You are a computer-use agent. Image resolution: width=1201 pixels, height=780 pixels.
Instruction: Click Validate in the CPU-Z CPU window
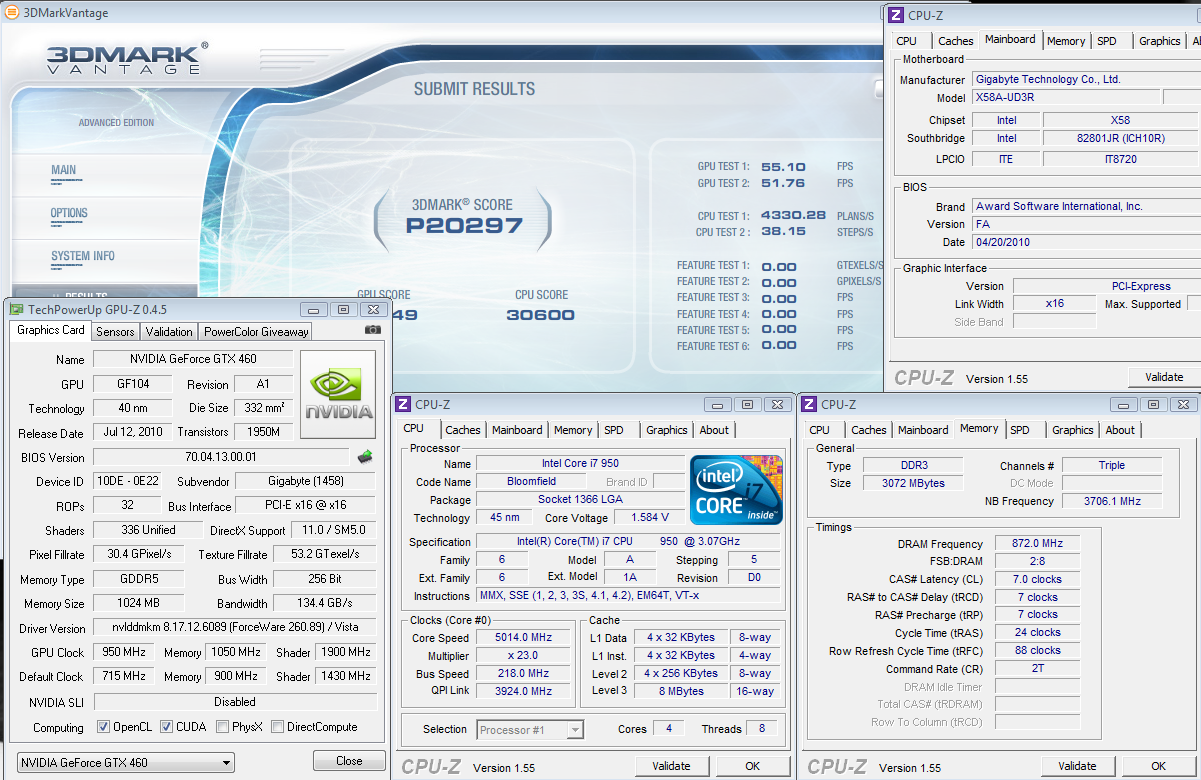tap(671, 766)
